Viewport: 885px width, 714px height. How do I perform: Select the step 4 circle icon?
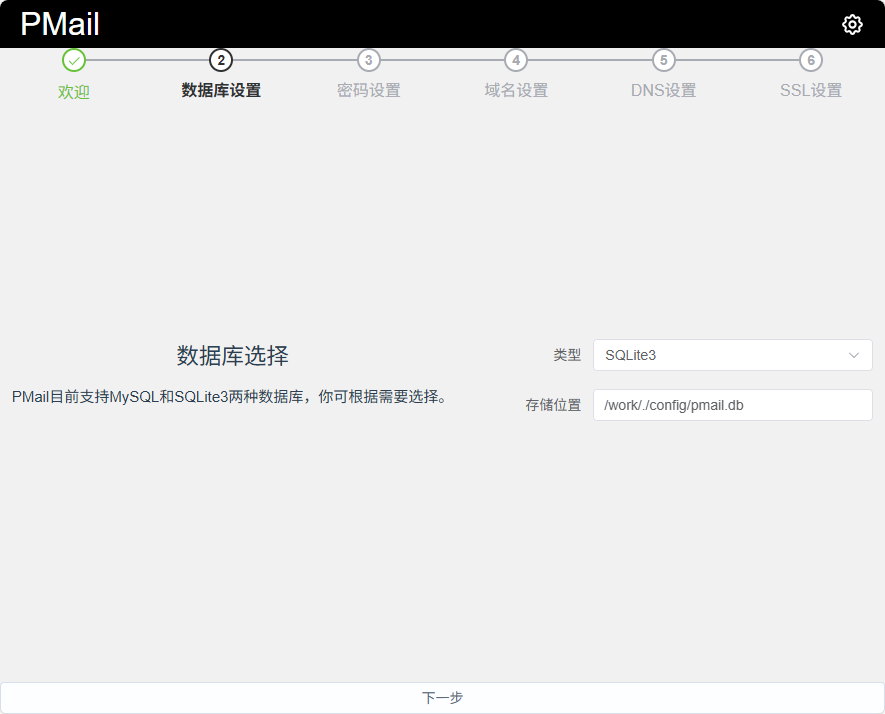pyautogui.click(x=516, y=60)
